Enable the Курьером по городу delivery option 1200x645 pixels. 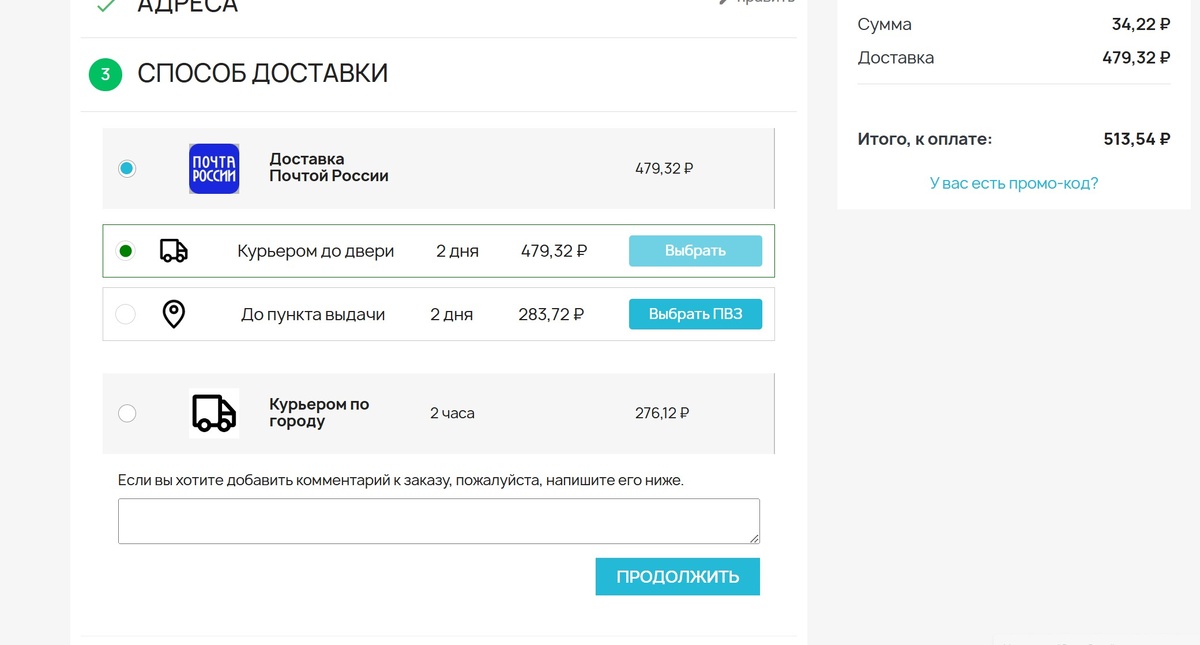127,412
